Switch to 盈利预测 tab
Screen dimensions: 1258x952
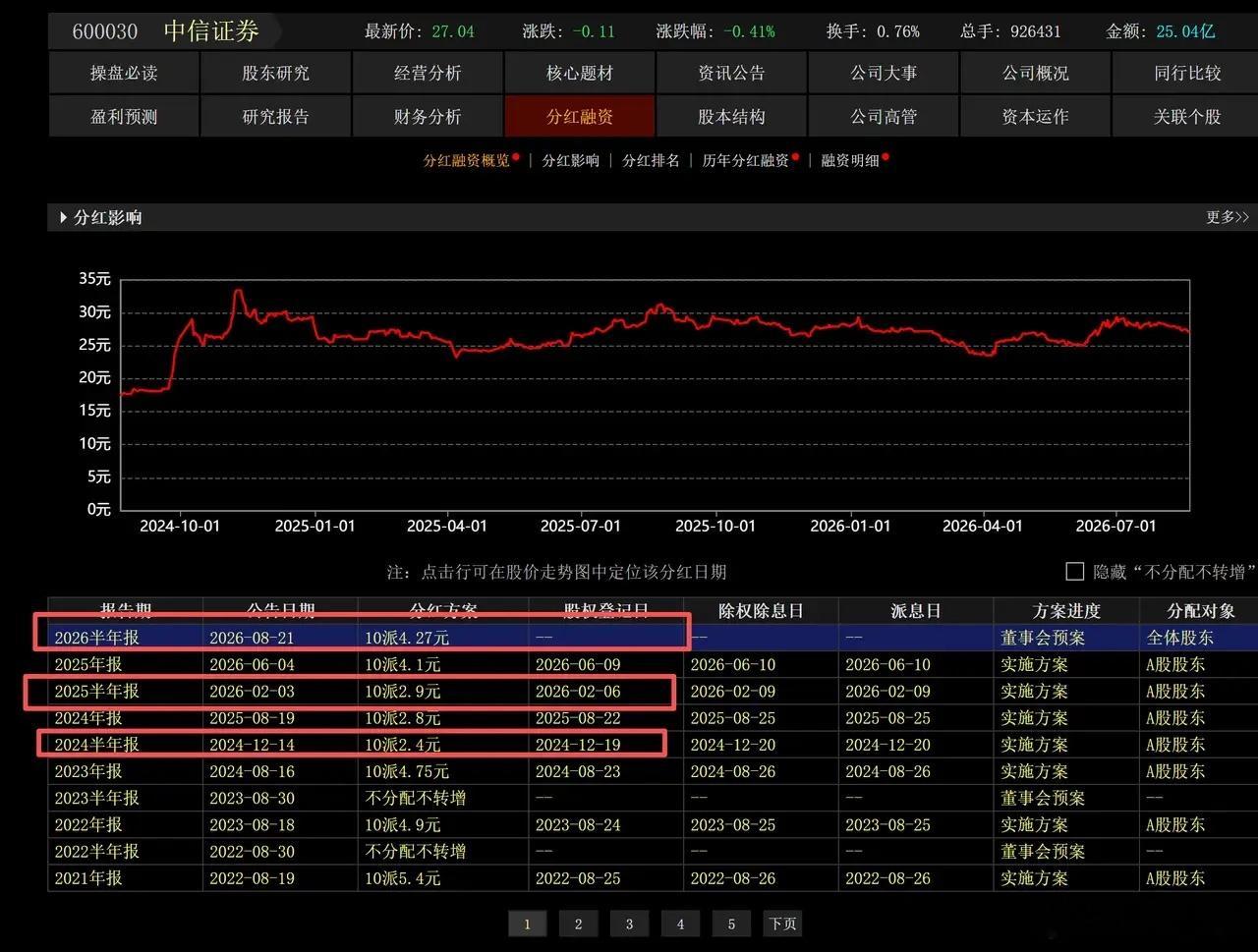coord(124,116)
